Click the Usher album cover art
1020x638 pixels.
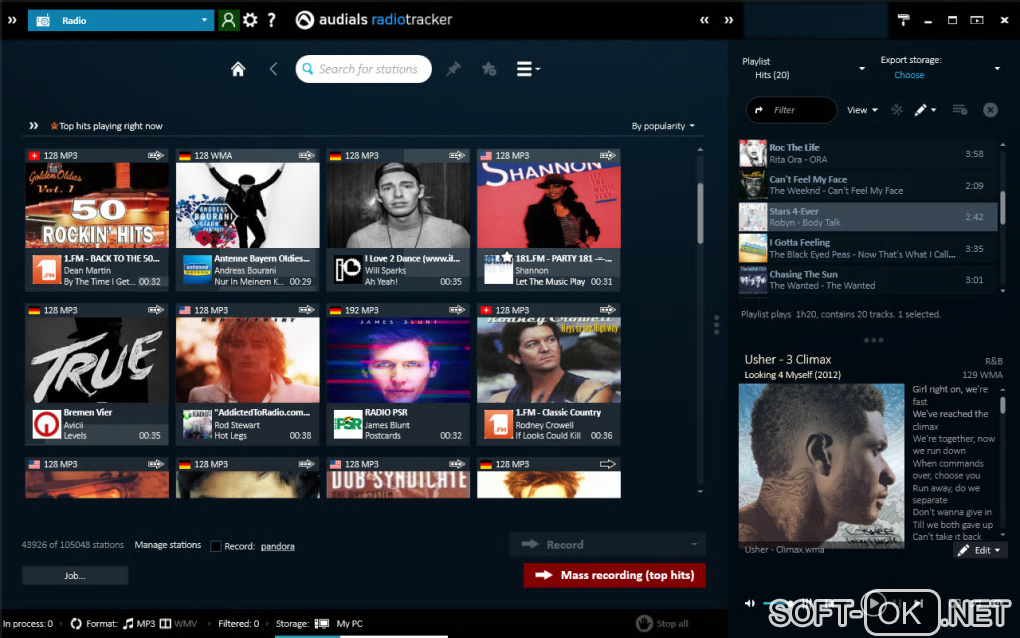(822, 466)
